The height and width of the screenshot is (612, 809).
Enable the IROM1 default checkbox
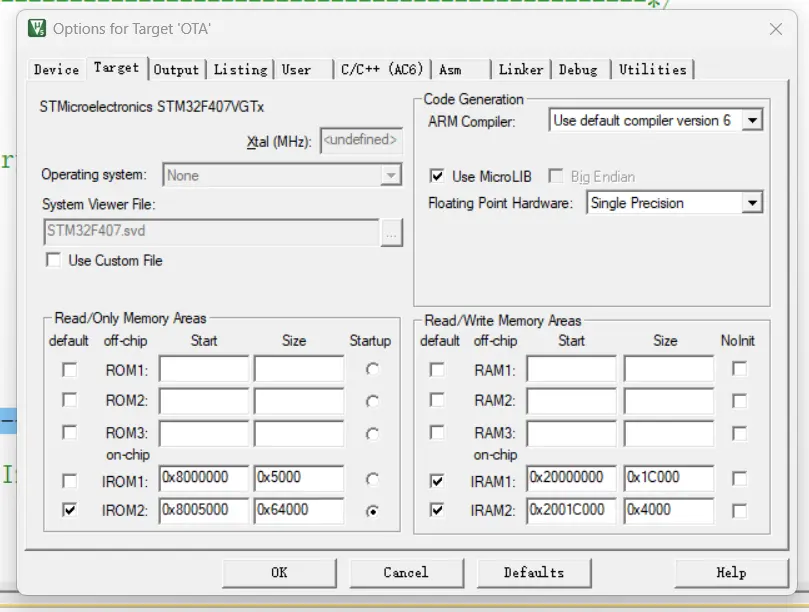click(x=70, y=481)
